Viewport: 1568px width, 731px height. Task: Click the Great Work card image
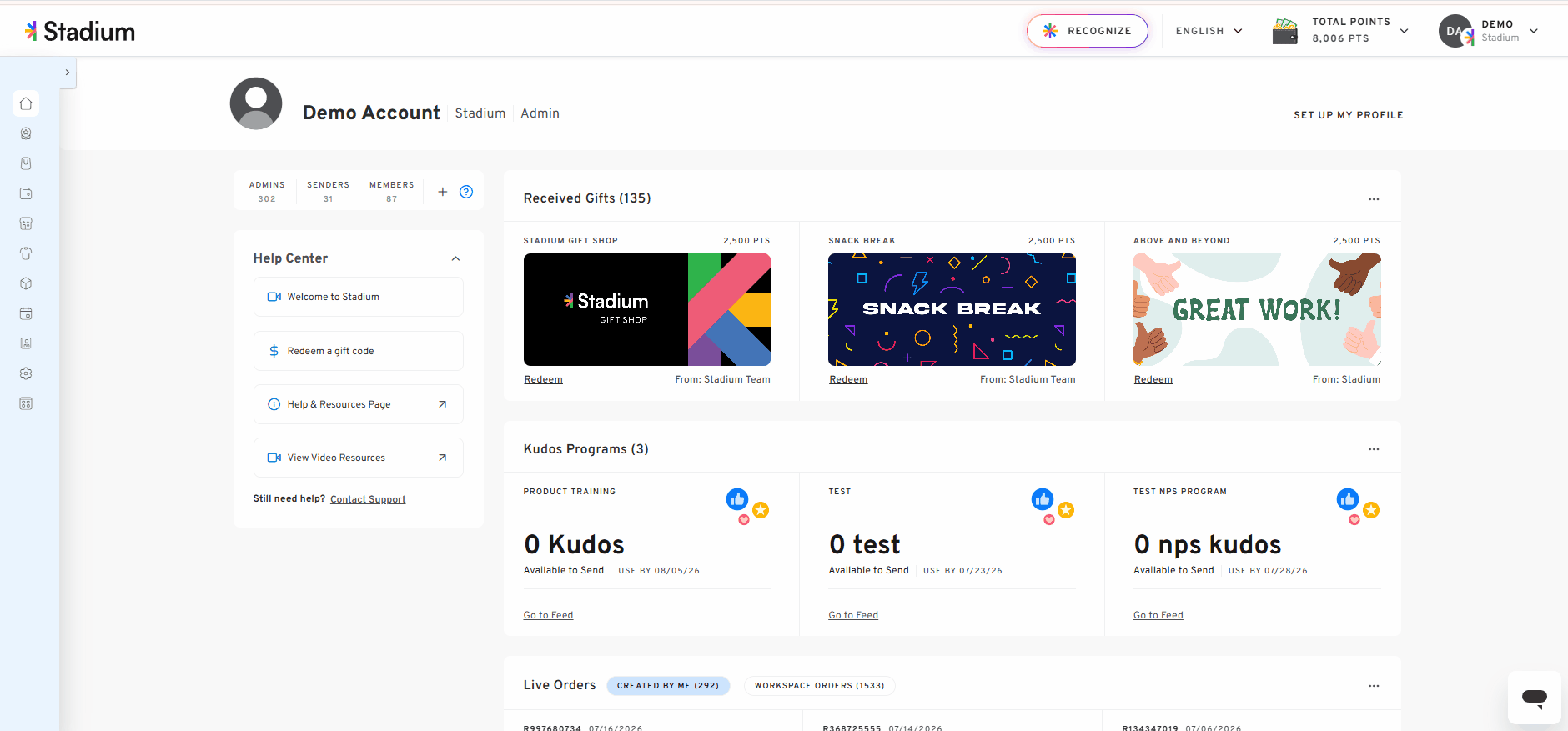(1257, 309)
